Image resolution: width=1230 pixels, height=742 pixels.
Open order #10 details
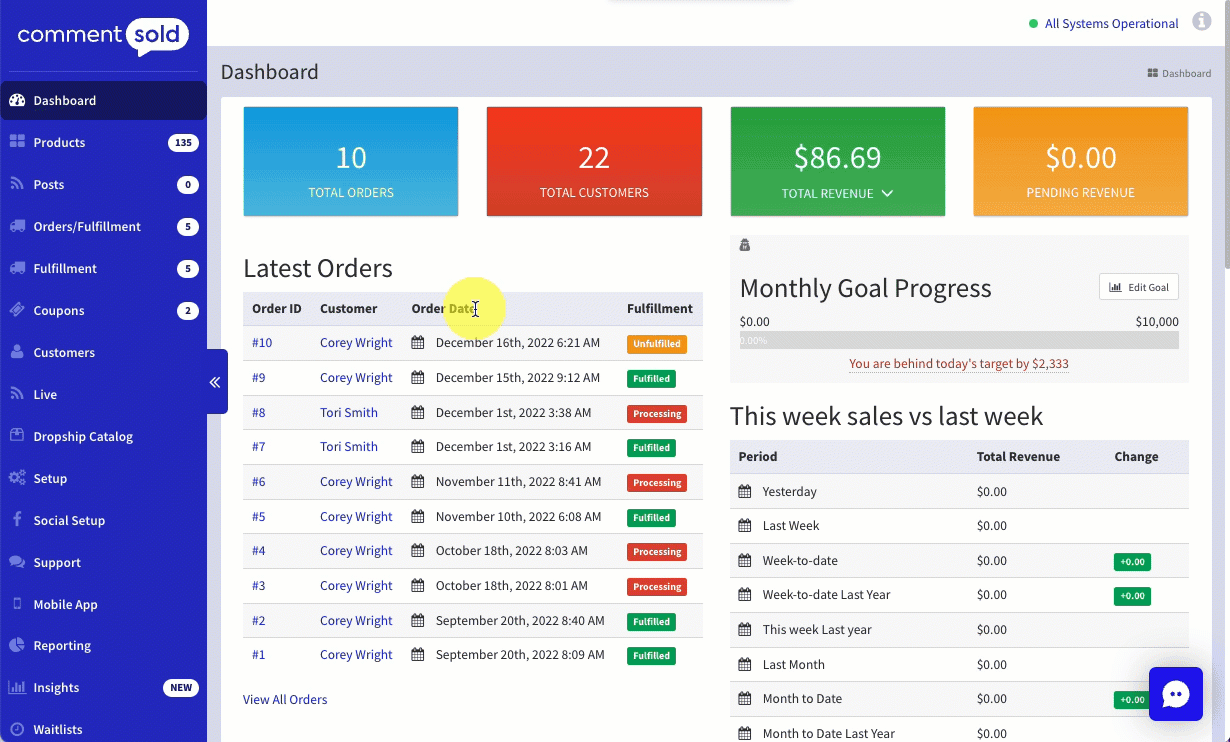[x=262, y=343]
